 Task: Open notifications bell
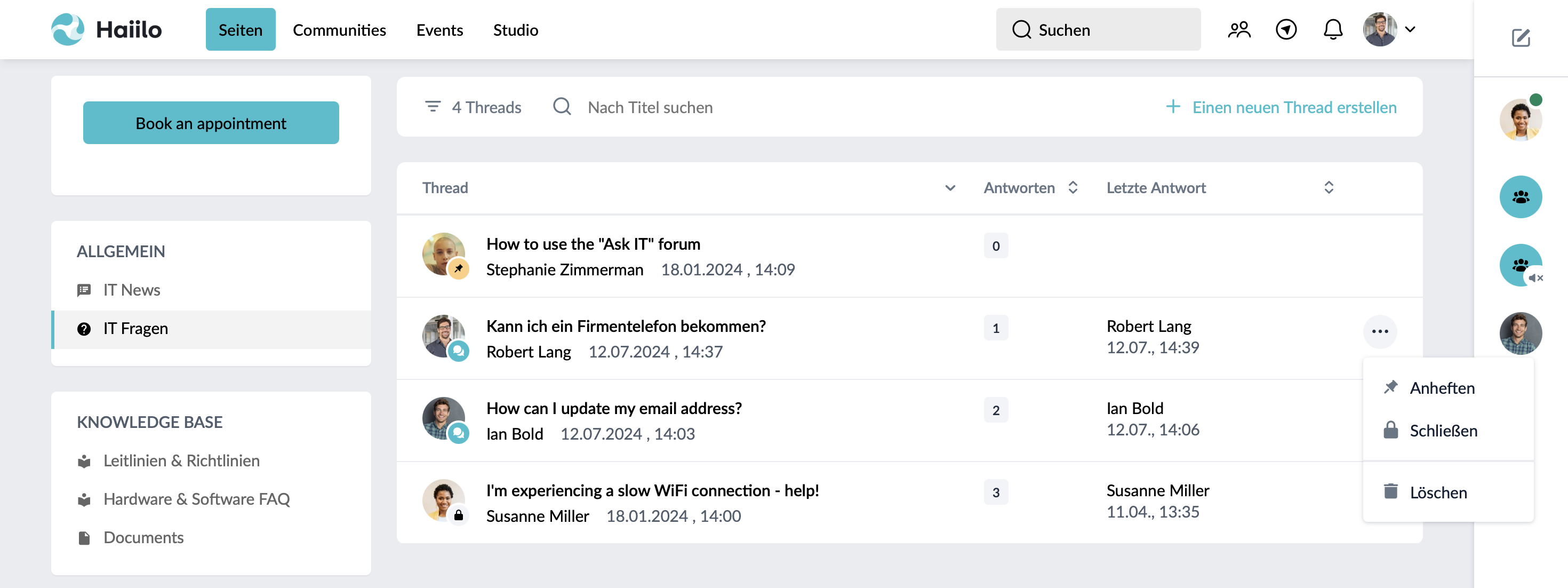[x=1333, y=29]
